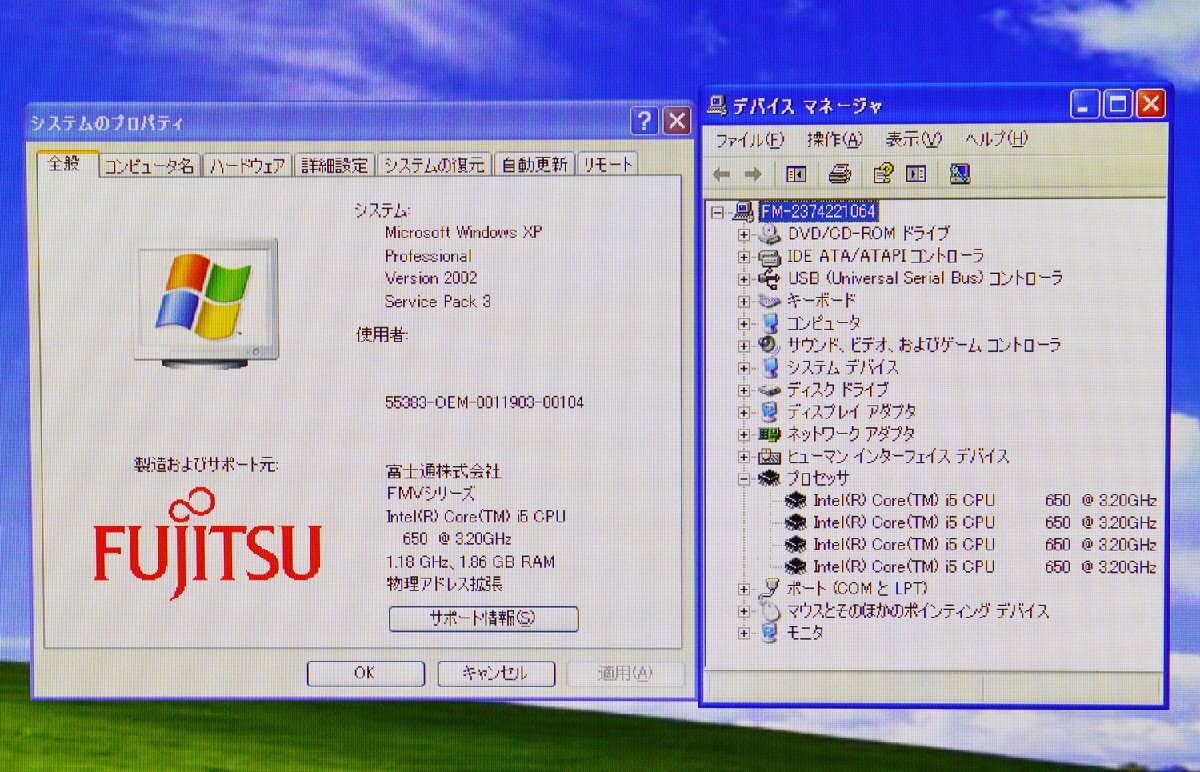The image size is (1200, 772).
Task: Open the Properties toolbar icon with question mark
Action: coord(882,174)
